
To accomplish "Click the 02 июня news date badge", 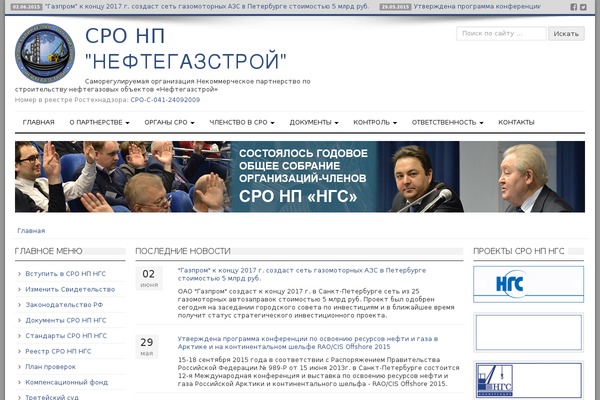I will pos(149,278).
